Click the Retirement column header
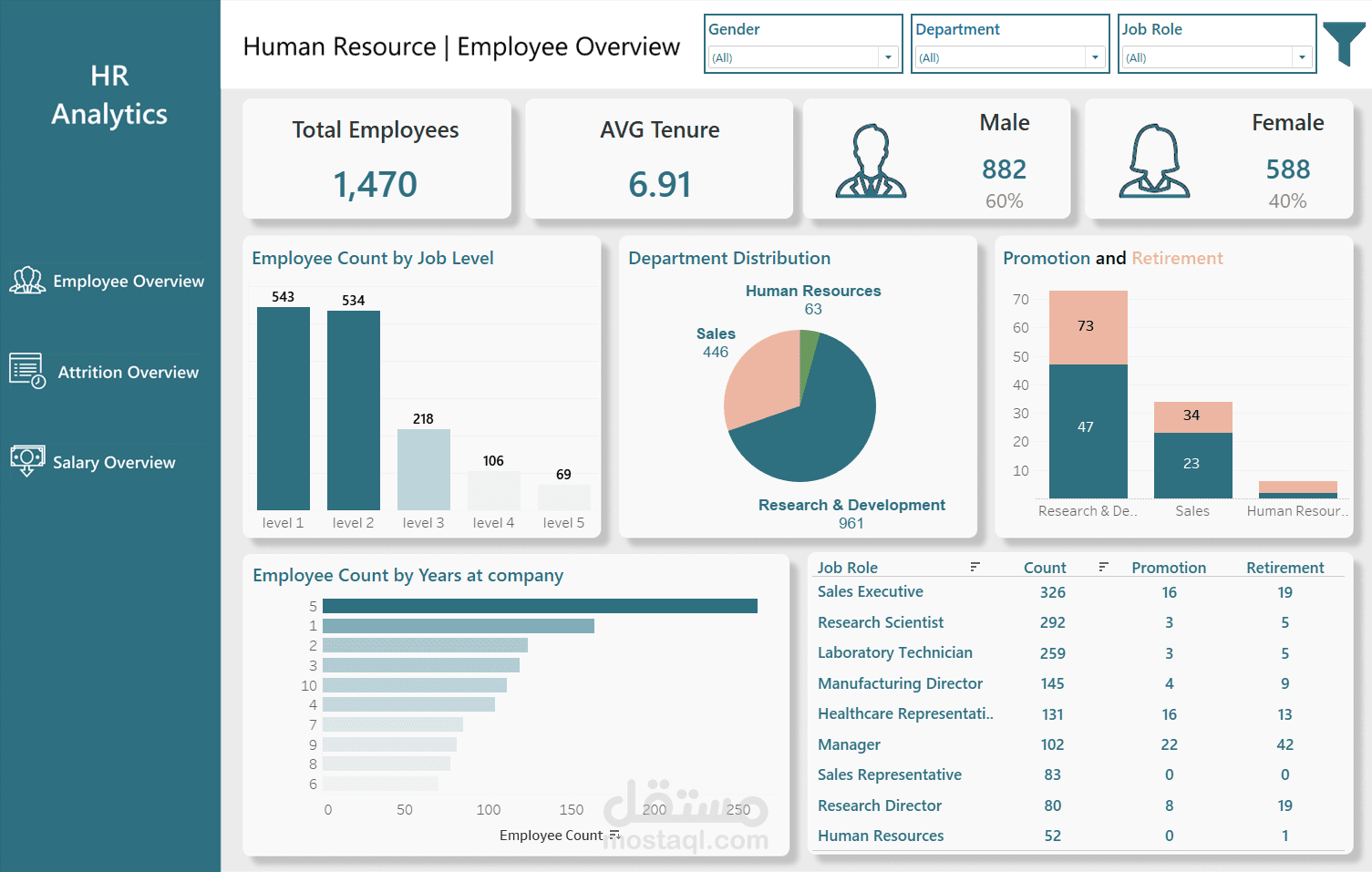Screen dimensions: 1372x872 tap(1285, 568)
